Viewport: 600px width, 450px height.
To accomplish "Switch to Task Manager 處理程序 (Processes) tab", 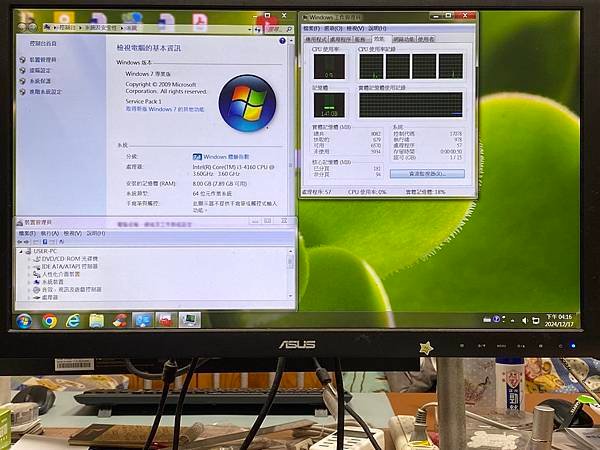I will coord(341,39).
